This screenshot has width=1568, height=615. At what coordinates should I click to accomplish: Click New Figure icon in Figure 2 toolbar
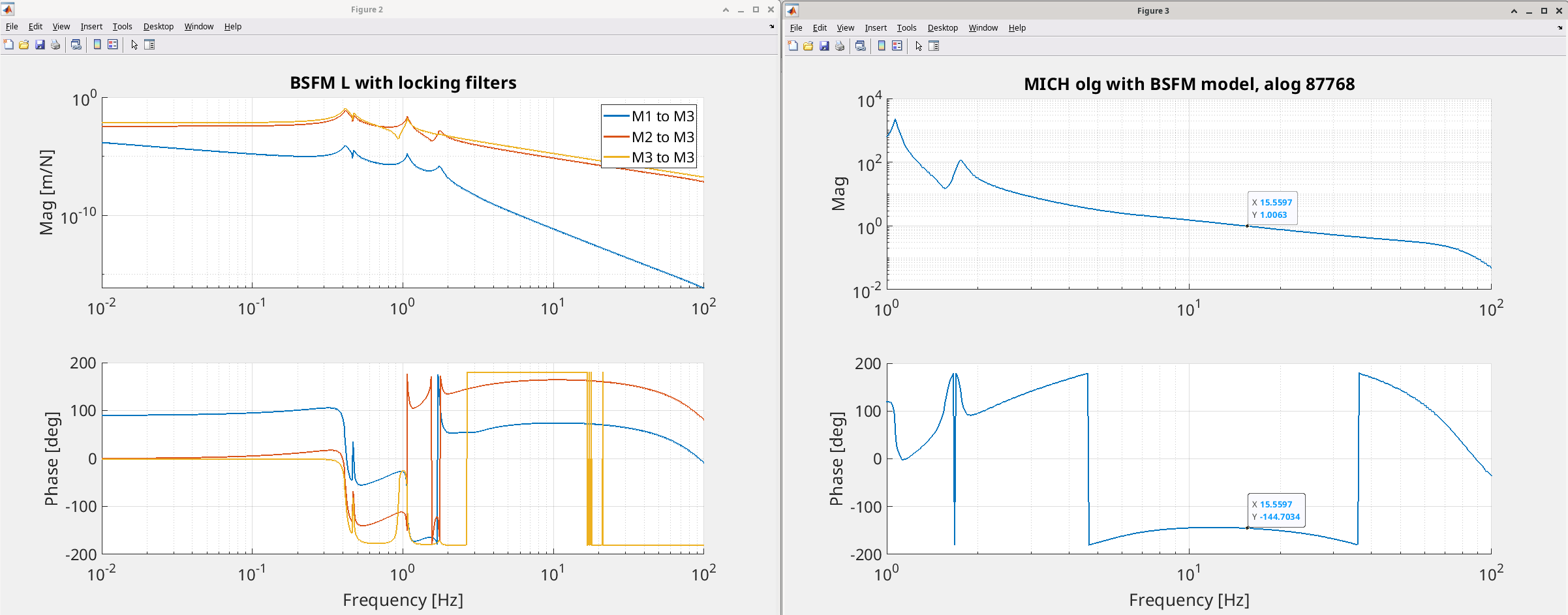pos(8,44)
